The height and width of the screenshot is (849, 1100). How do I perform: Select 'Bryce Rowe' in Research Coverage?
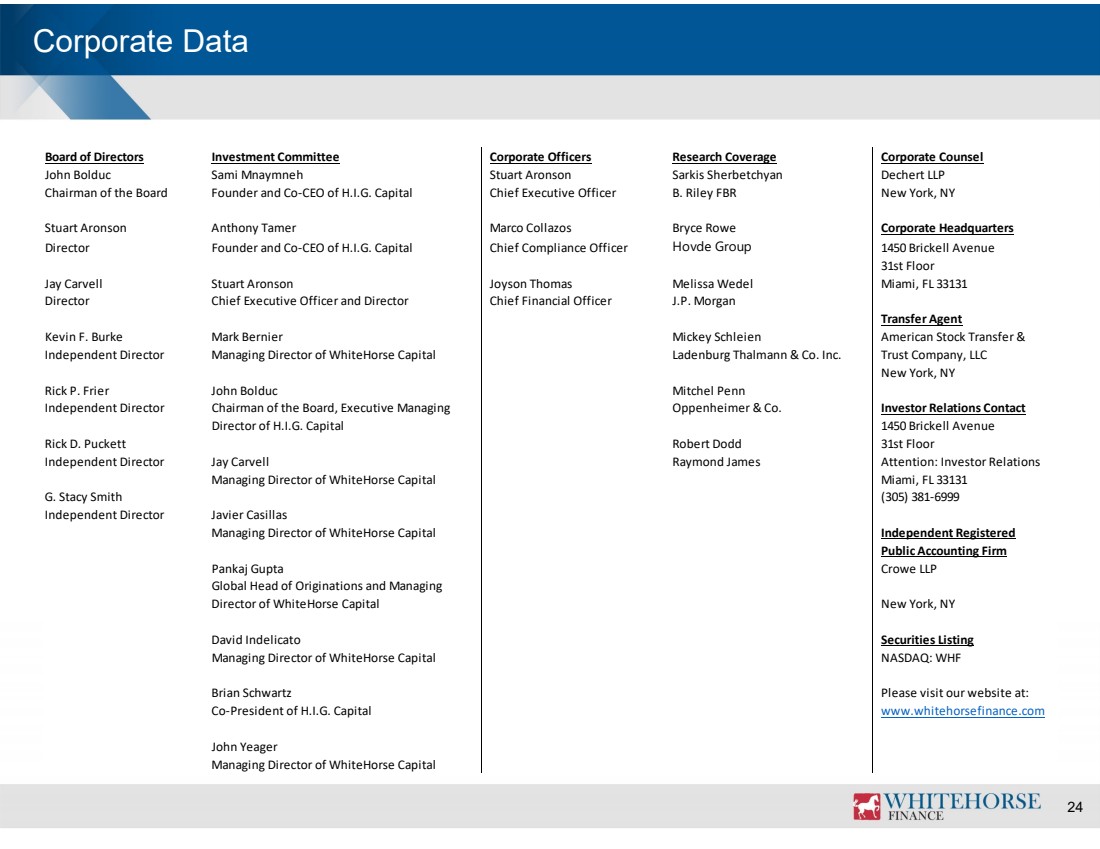tap(704, 228)
